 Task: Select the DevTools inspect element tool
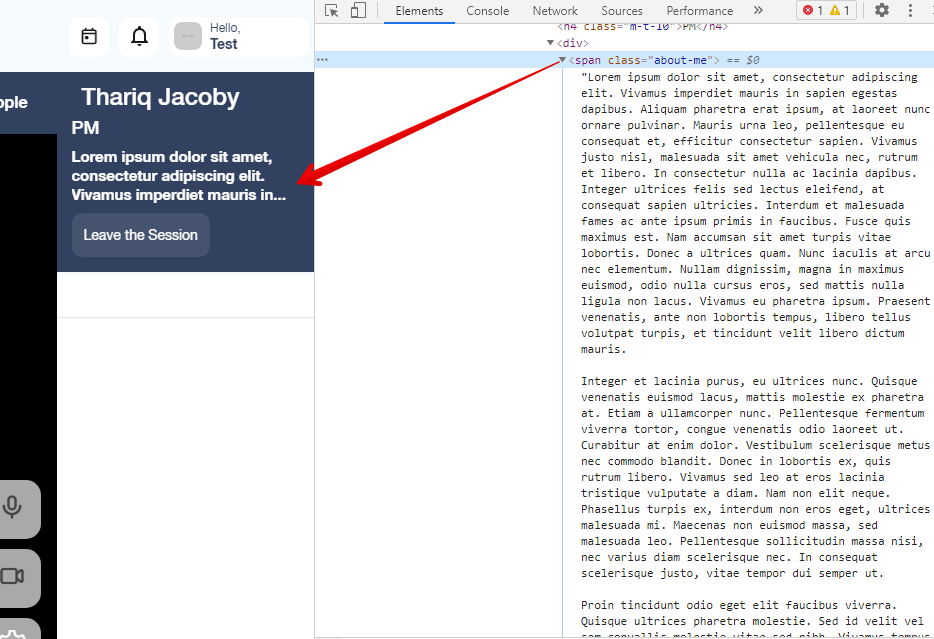[332, 11]
